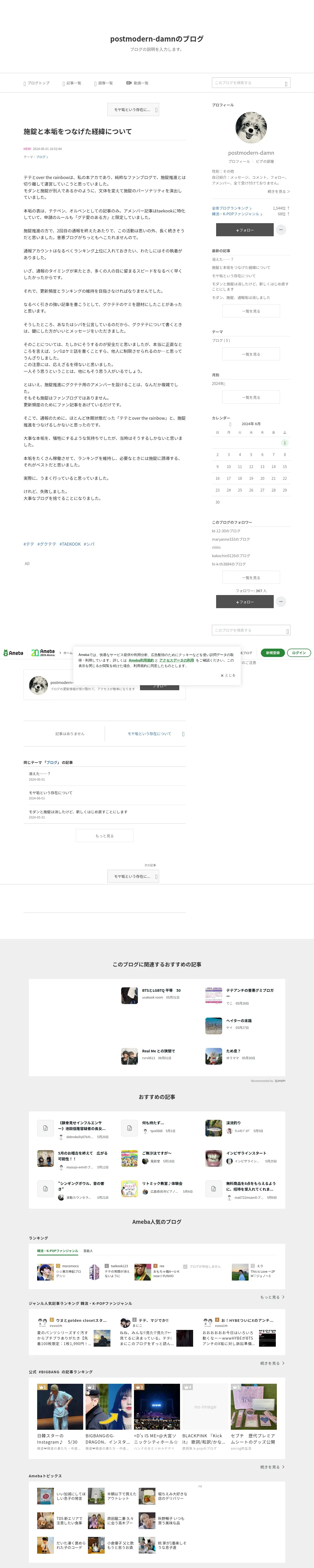Open the more-options ellipsis beside upper フォロー
Screen dimensions: 314x1568
coord(281,230)
